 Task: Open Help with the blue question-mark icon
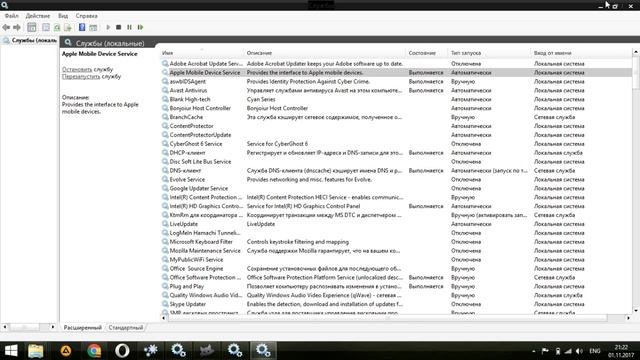tap(82, 27)
